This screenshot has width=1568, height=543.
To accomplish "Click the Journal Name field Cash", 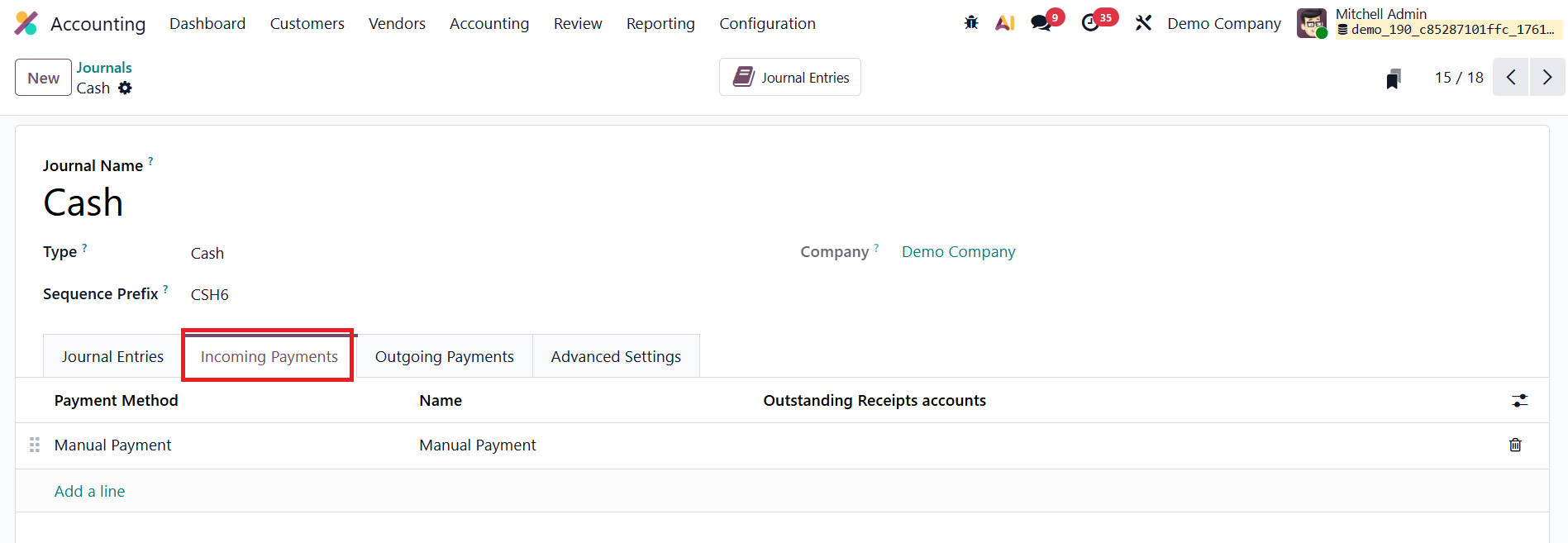I will pos(83,202).
